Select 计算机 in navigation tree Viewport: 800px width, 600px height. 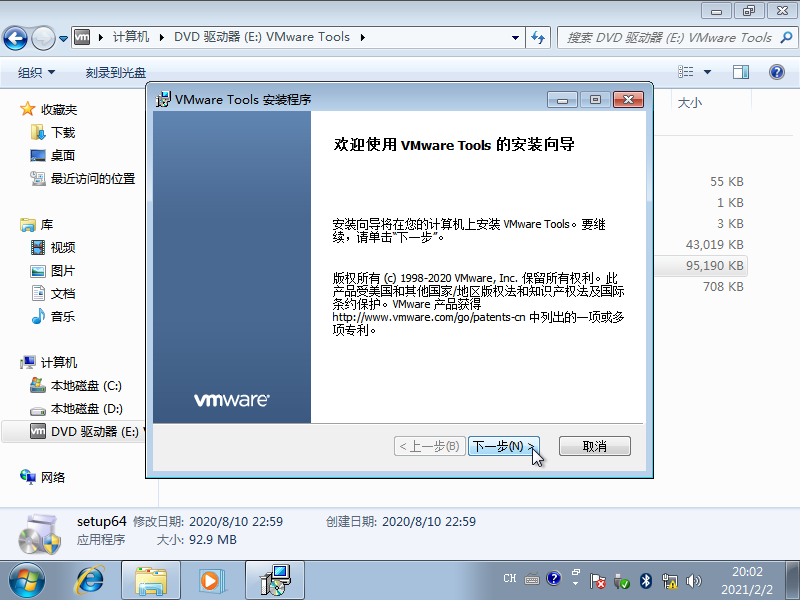point(49,362)
